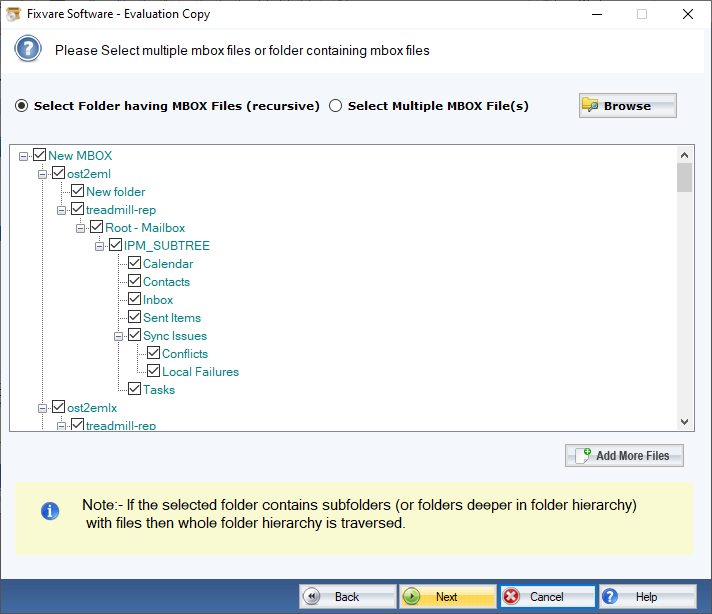Select the Inbox folder in tree

tap(158, 300)
